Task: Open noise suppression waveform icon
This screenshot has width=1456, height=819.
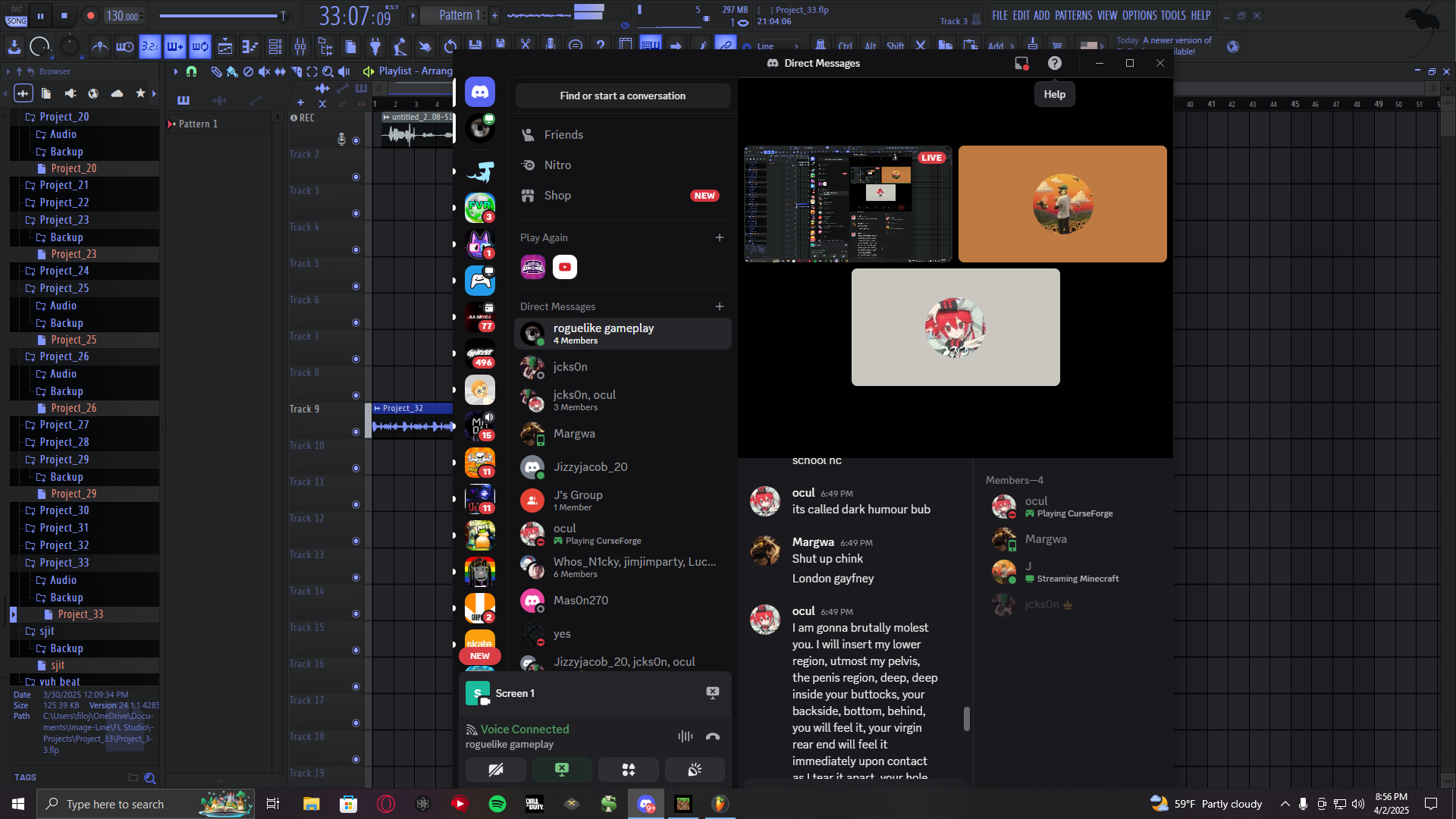Action: [x=685, y=736]
